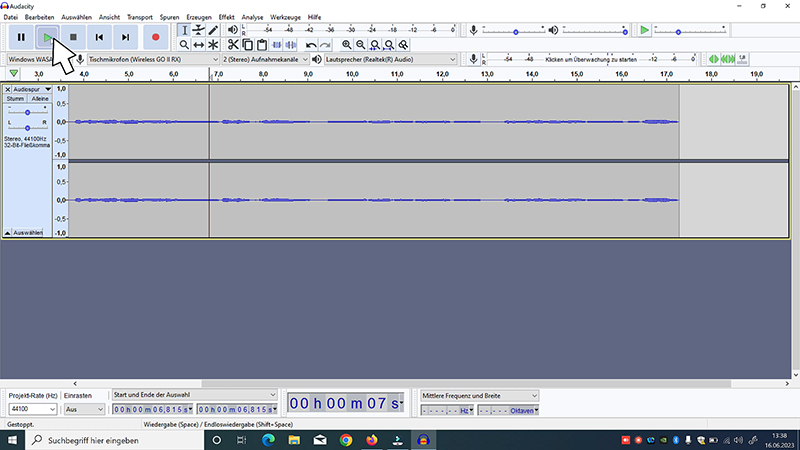Undo the last action
The width and height of the screenshot is (800, 450).
[311, 45]
